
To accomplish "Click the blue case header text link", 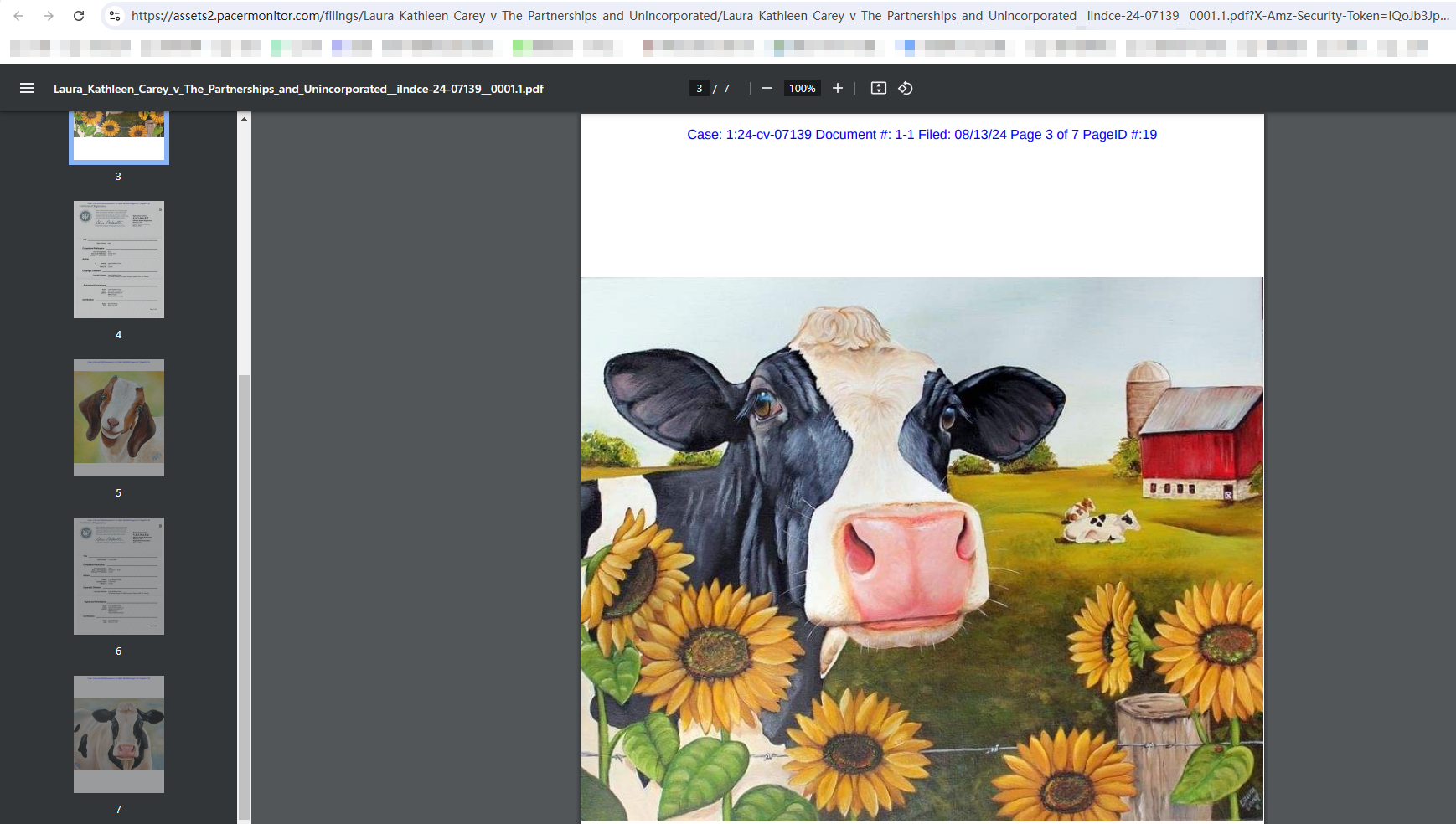I will [x=922, y=135].
